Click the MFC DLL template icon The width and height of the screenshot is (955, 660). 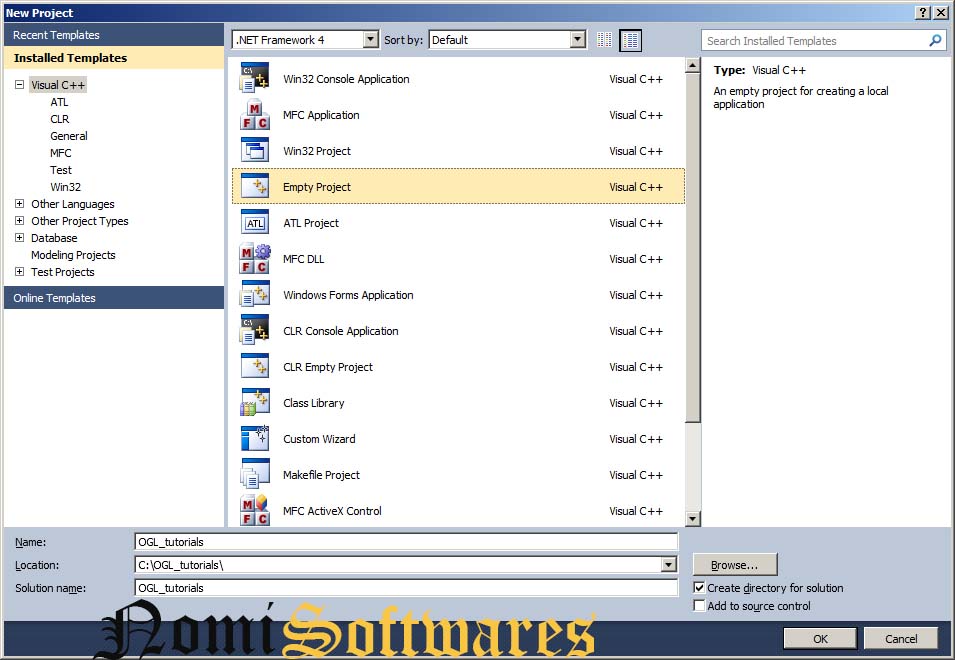255,258
